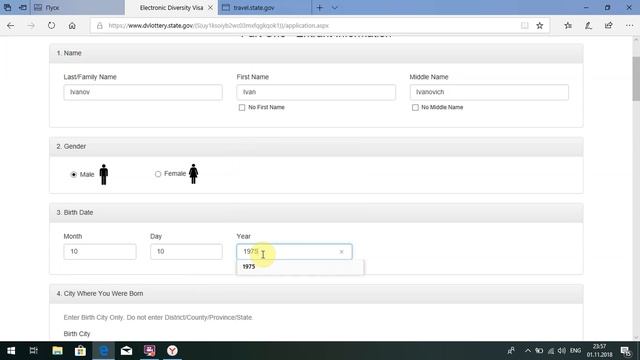
Task: Edit the Middle Name field
Action: click(x=489, y=92)
